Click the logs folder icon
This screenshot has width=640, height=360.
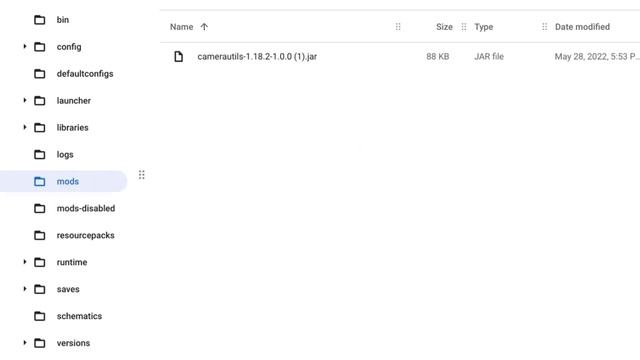pyautogui.click(x=40, y=154)
